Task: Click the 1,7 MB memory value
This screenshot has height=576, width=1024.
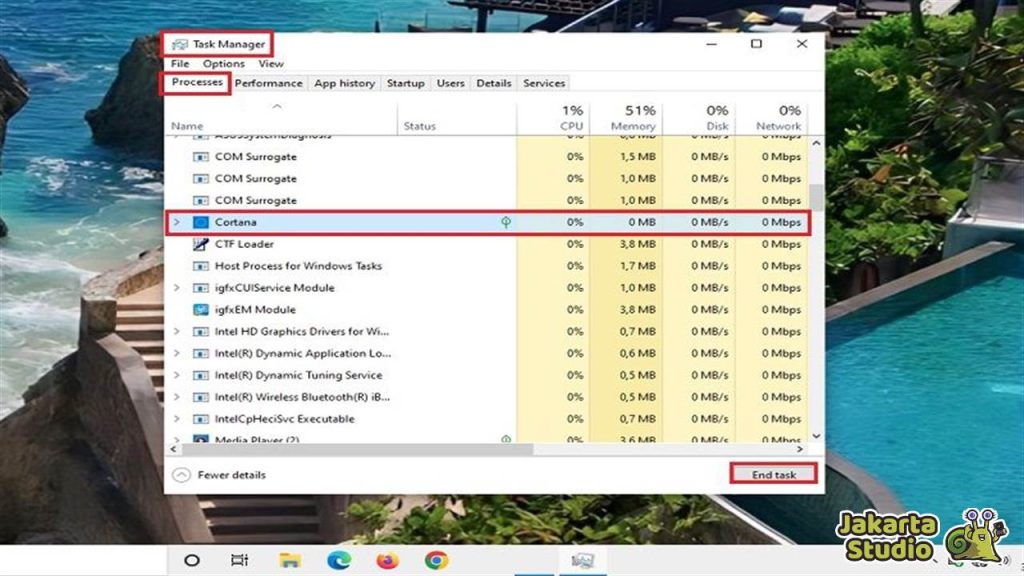Action: click(637, 266)
